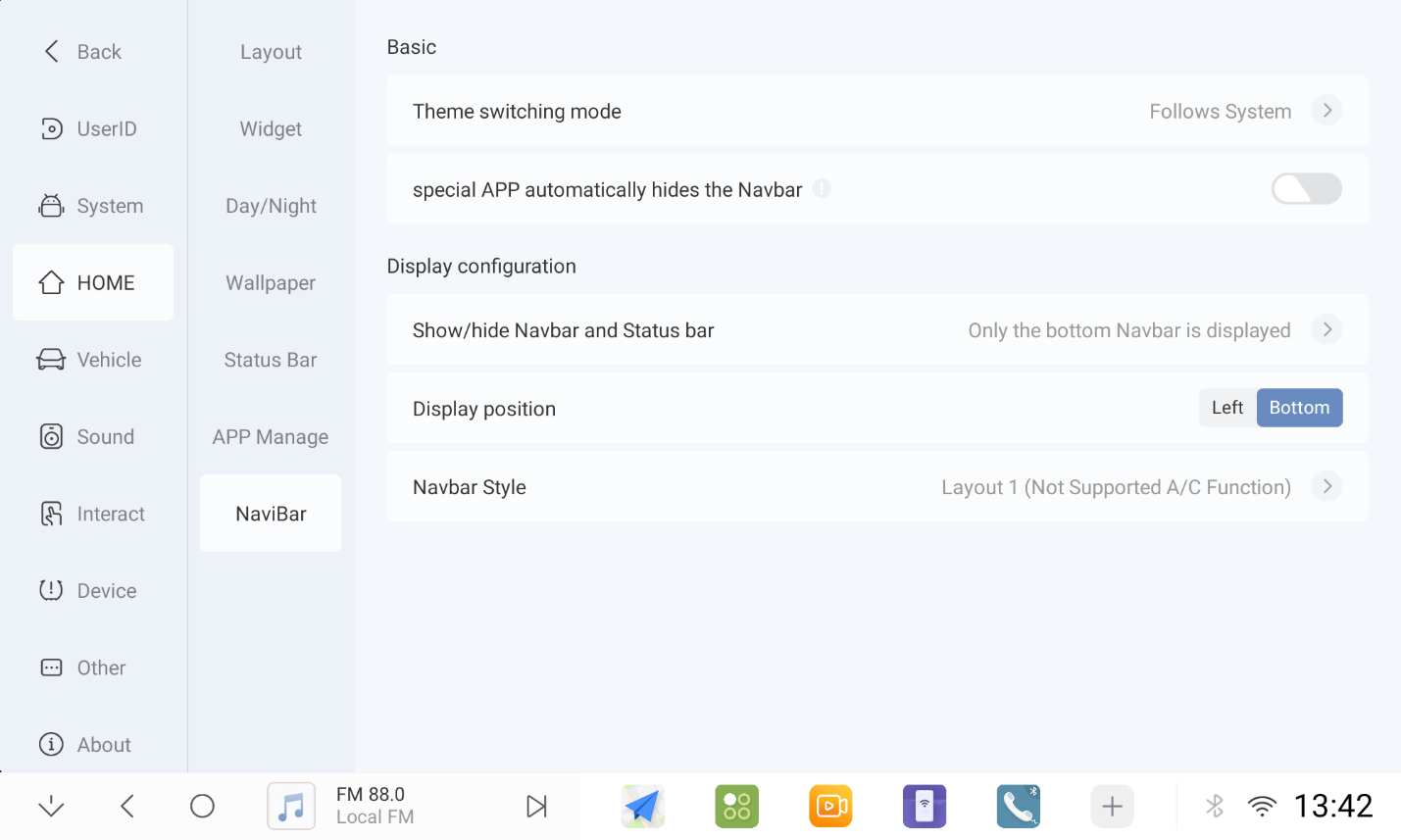Switch to the Wallpaper tab

pyautogui.click(x=271, y=282)
